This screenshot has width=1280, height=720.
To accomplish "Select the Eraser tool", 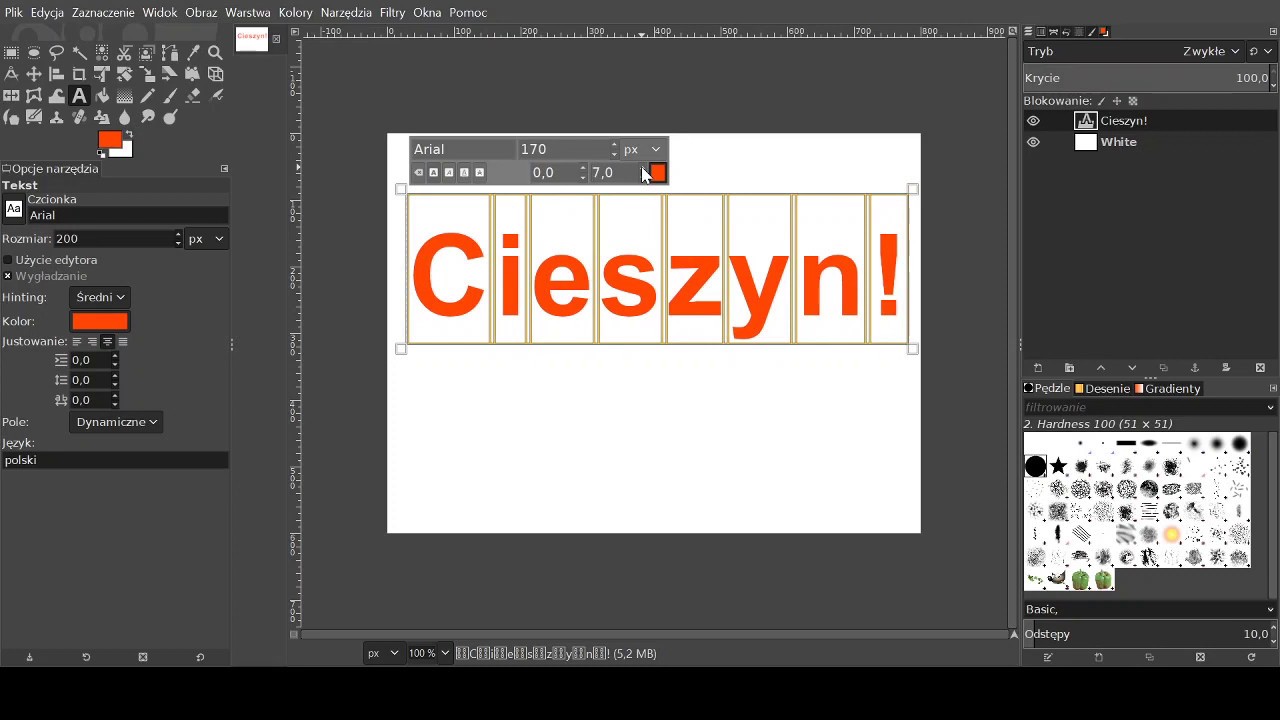I will tap(193, 96).
